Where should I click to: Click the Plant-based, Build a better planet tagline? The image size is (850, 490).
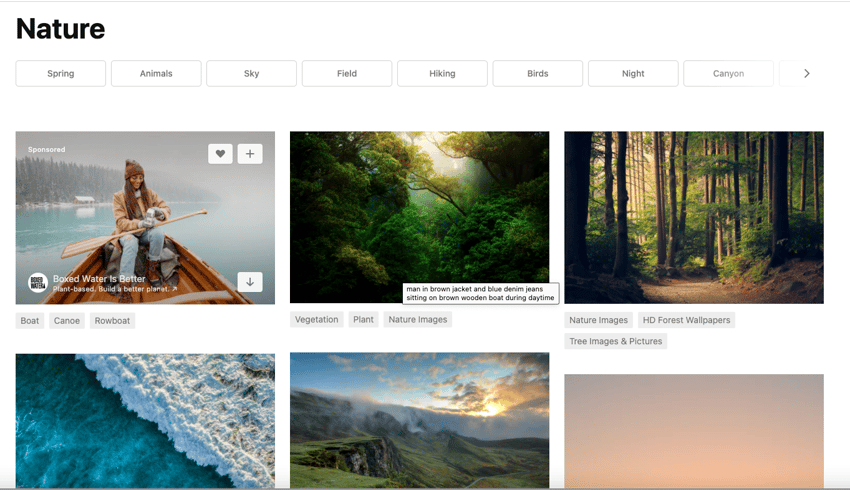tap(115, 289)
